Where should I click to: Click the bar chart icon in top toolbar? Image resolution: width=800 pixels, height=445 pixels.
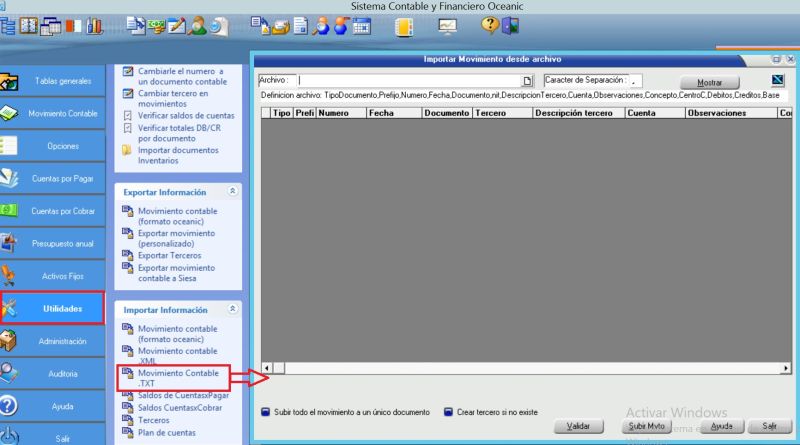click(96, 27)
